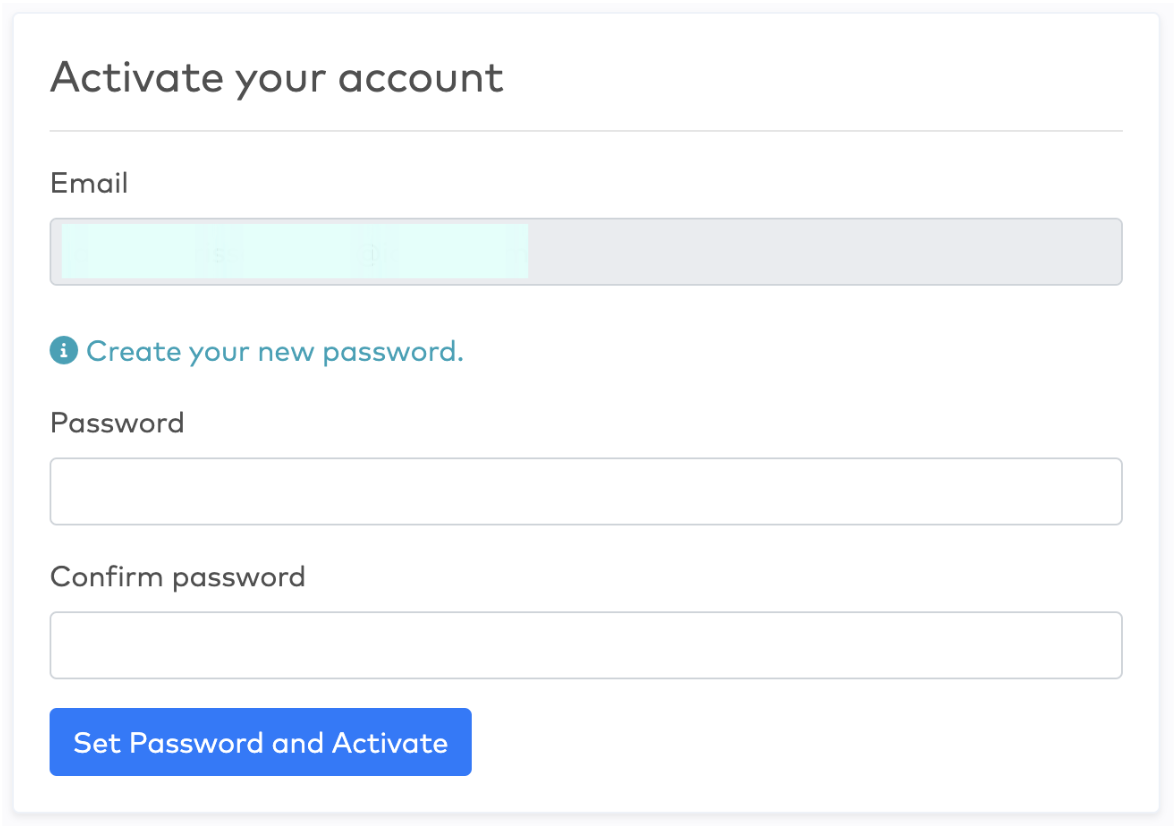The image size is (1176, 832).
Task: Focus the Confirm password input field
Action: point(586,645)
